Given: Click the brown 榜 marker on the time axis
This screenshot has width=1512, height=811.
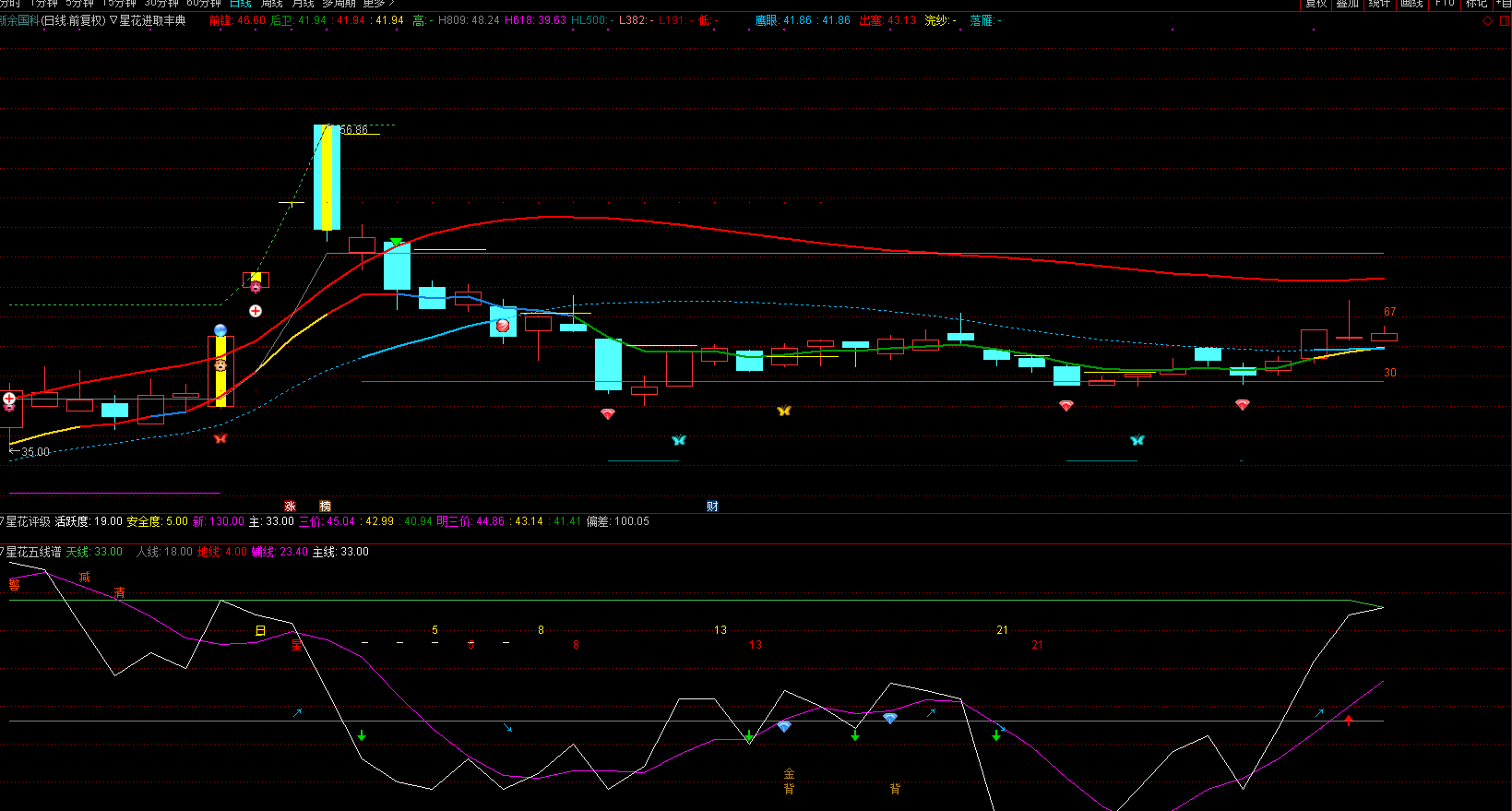Looking at the screenshot, I should [325, 506].
